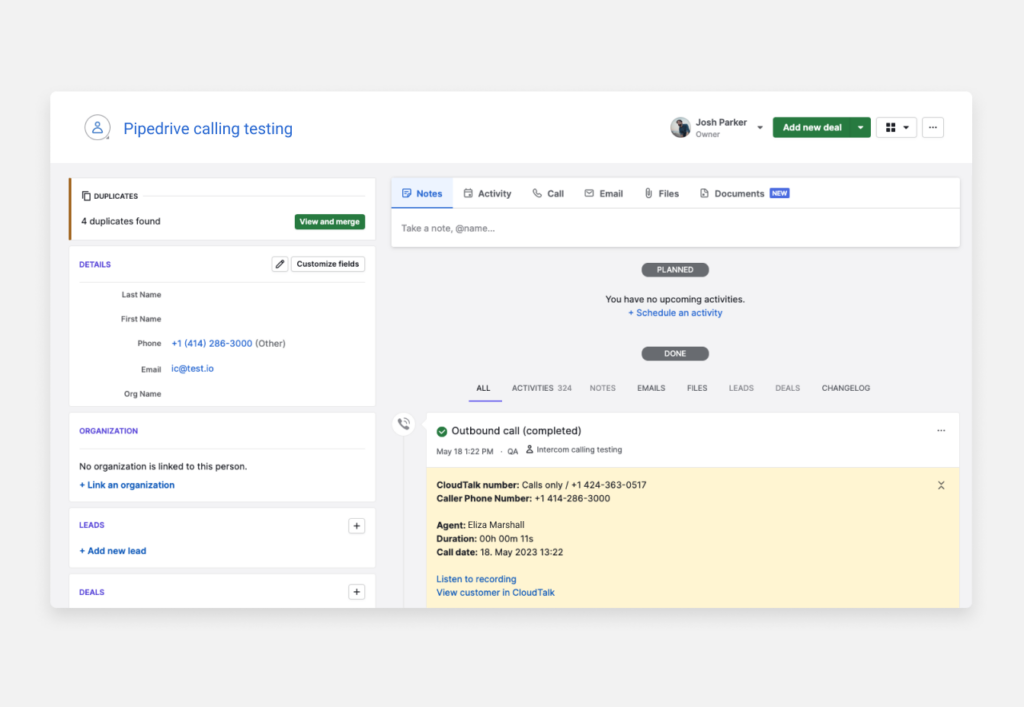Image resolution: width=1024 pixels, height=707 pixels.
Task: Switch to the Notes tab
Action: [x=422, y=193]
